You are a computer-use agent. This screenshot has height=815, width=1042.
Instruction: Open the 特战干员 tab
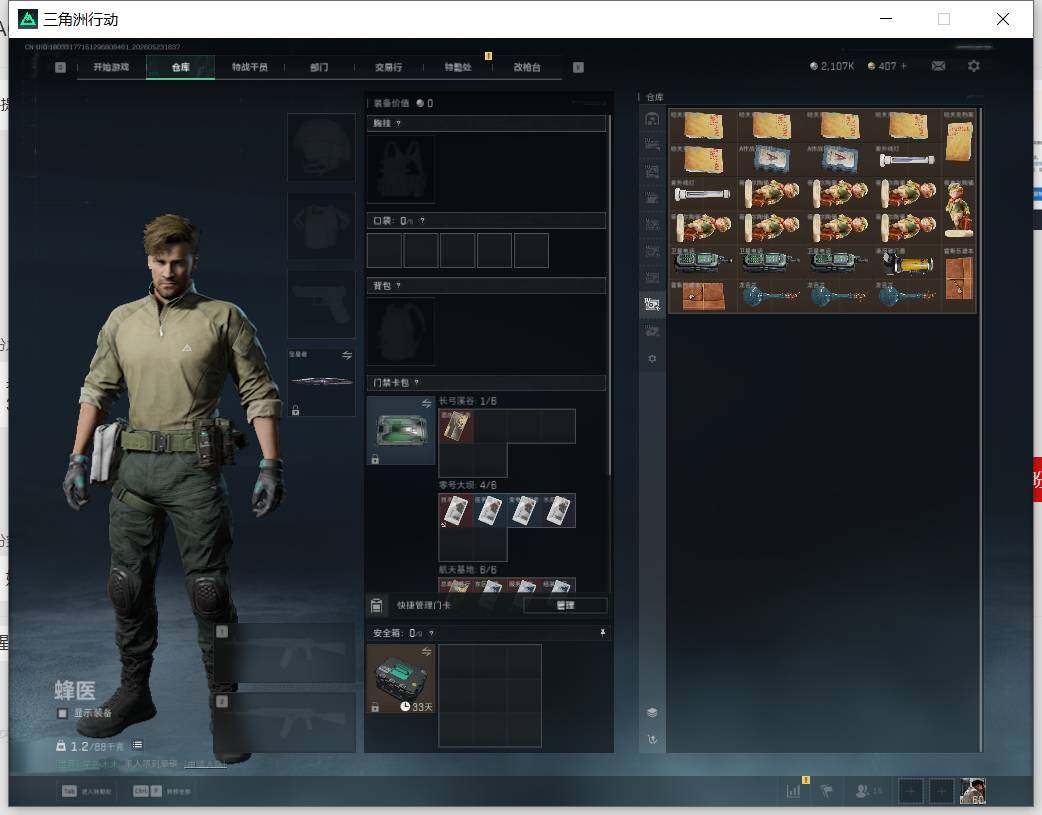[x=250, y=67]
